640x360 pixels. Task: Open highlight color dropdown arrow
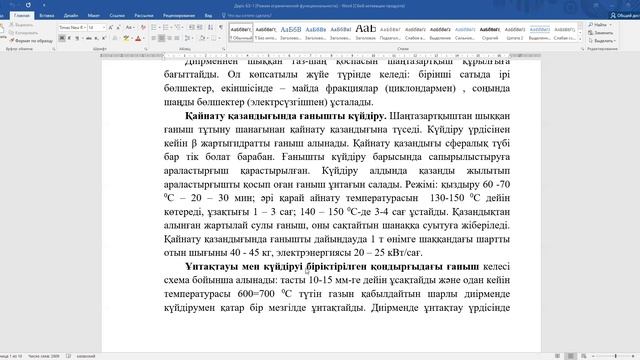[131, 38]
